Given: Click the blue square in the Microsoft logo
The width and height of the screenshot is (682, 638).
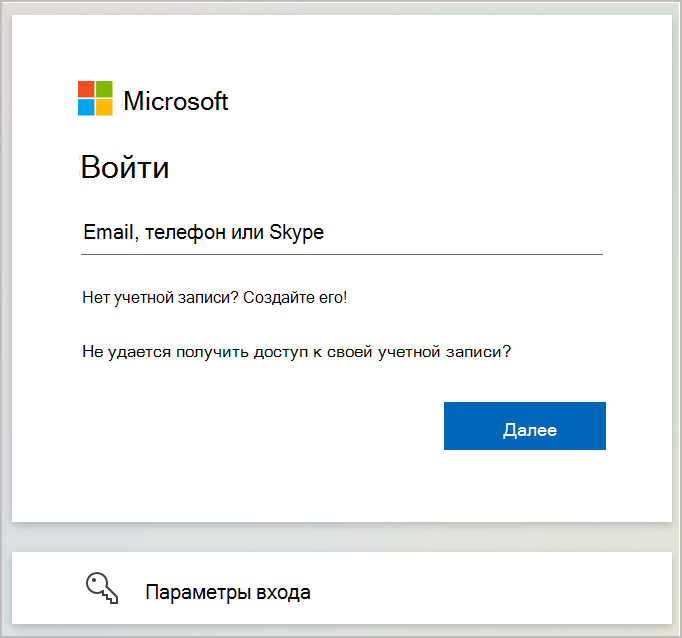Looking at the screenshot, I should coord(86,107).
